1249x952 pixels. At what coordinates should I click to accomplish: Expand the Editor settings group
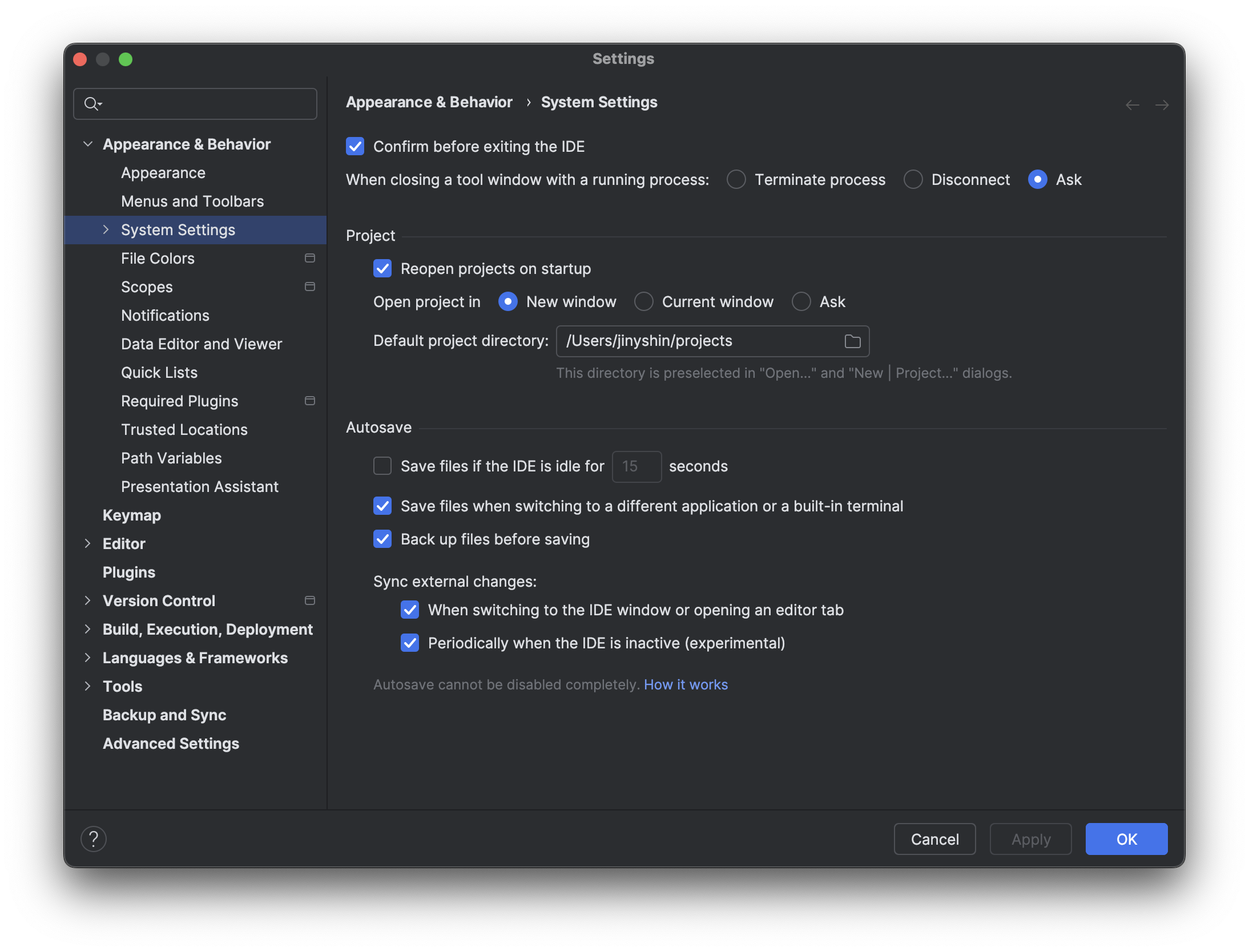click(88, 544)
